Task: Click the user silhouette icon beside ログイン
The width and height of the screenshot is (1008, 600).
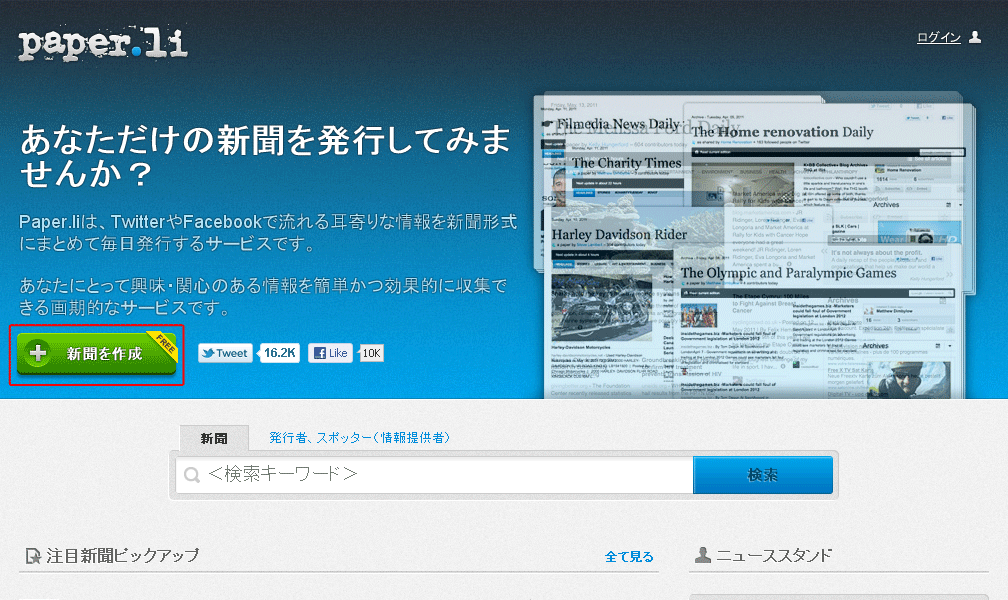Action: pos(975,37)
